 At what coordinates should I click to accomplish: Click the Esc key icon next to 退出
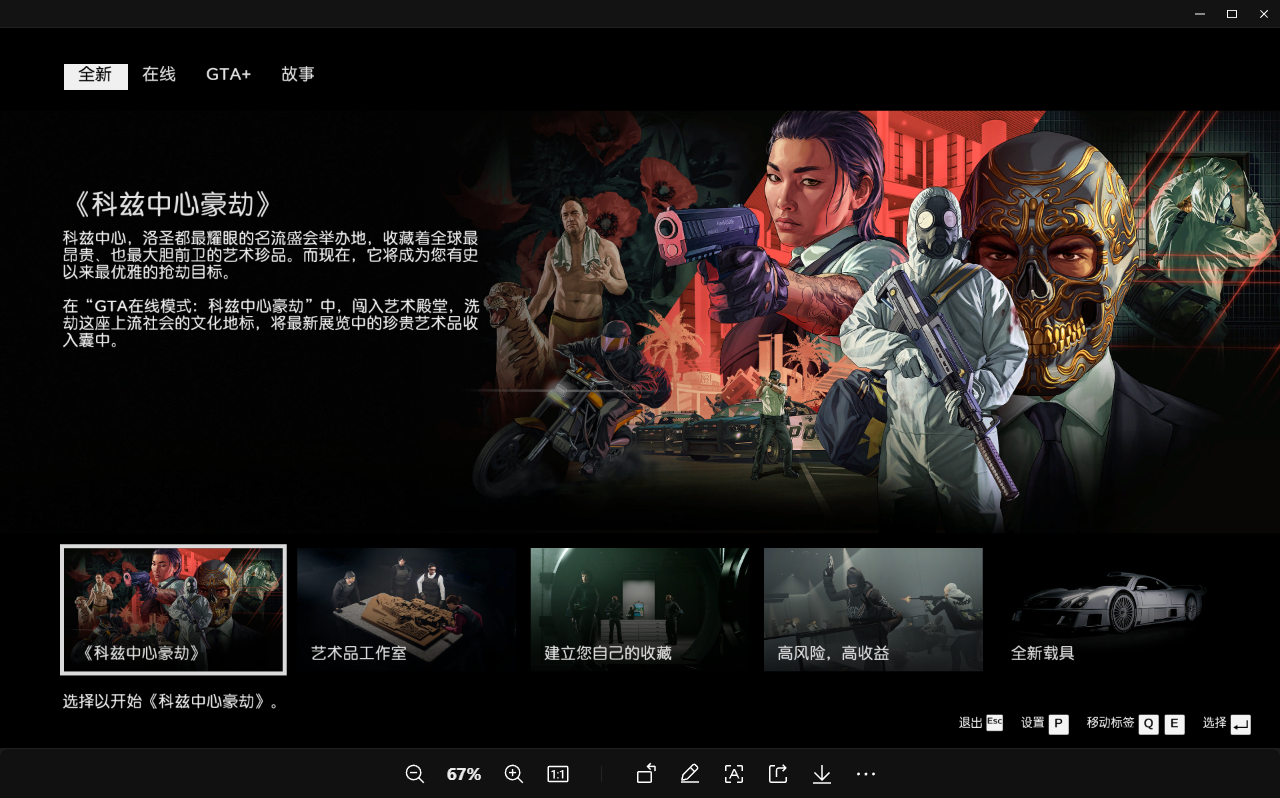[994, 722]
